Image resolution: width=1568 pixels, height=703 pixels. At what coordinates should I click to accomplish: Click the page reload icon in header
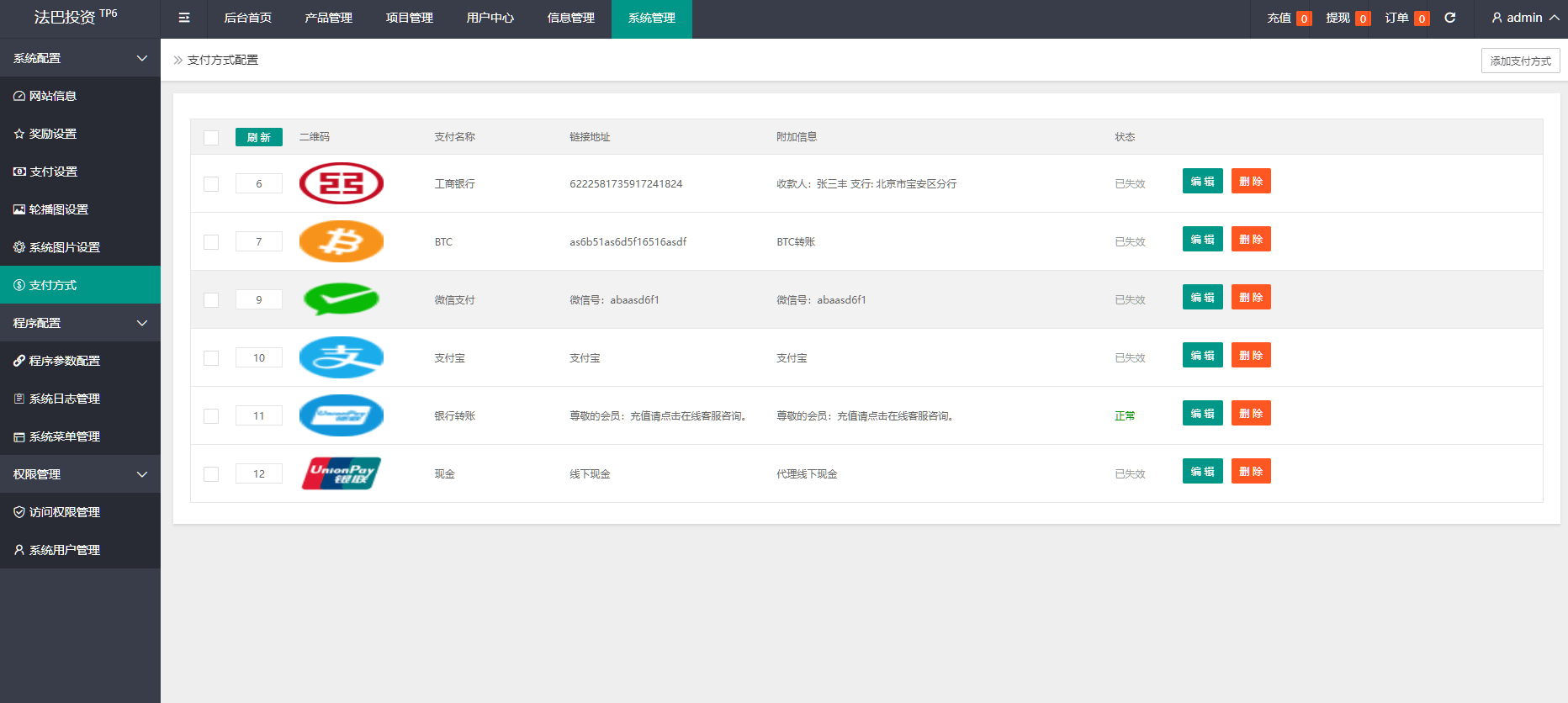click(x=1450, y=18)
